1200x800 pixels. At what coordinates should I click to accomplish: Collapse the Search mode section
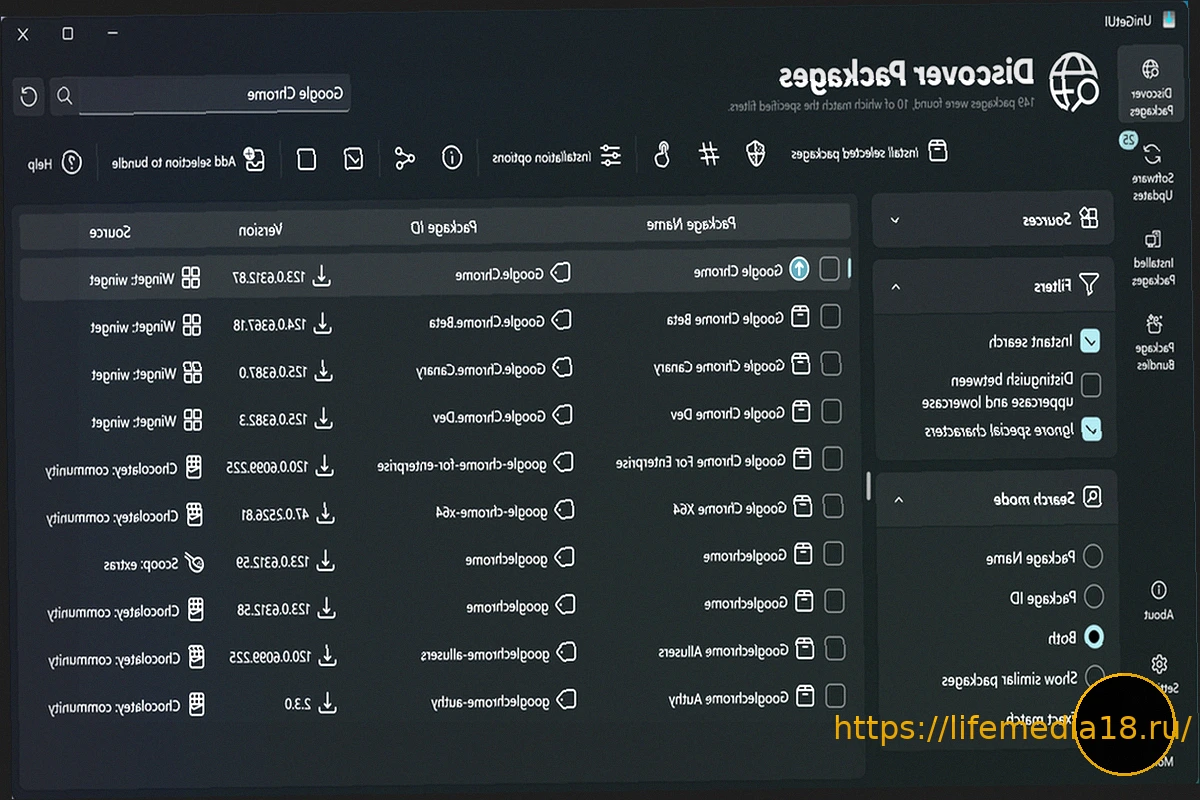click(x=898, y=498)
